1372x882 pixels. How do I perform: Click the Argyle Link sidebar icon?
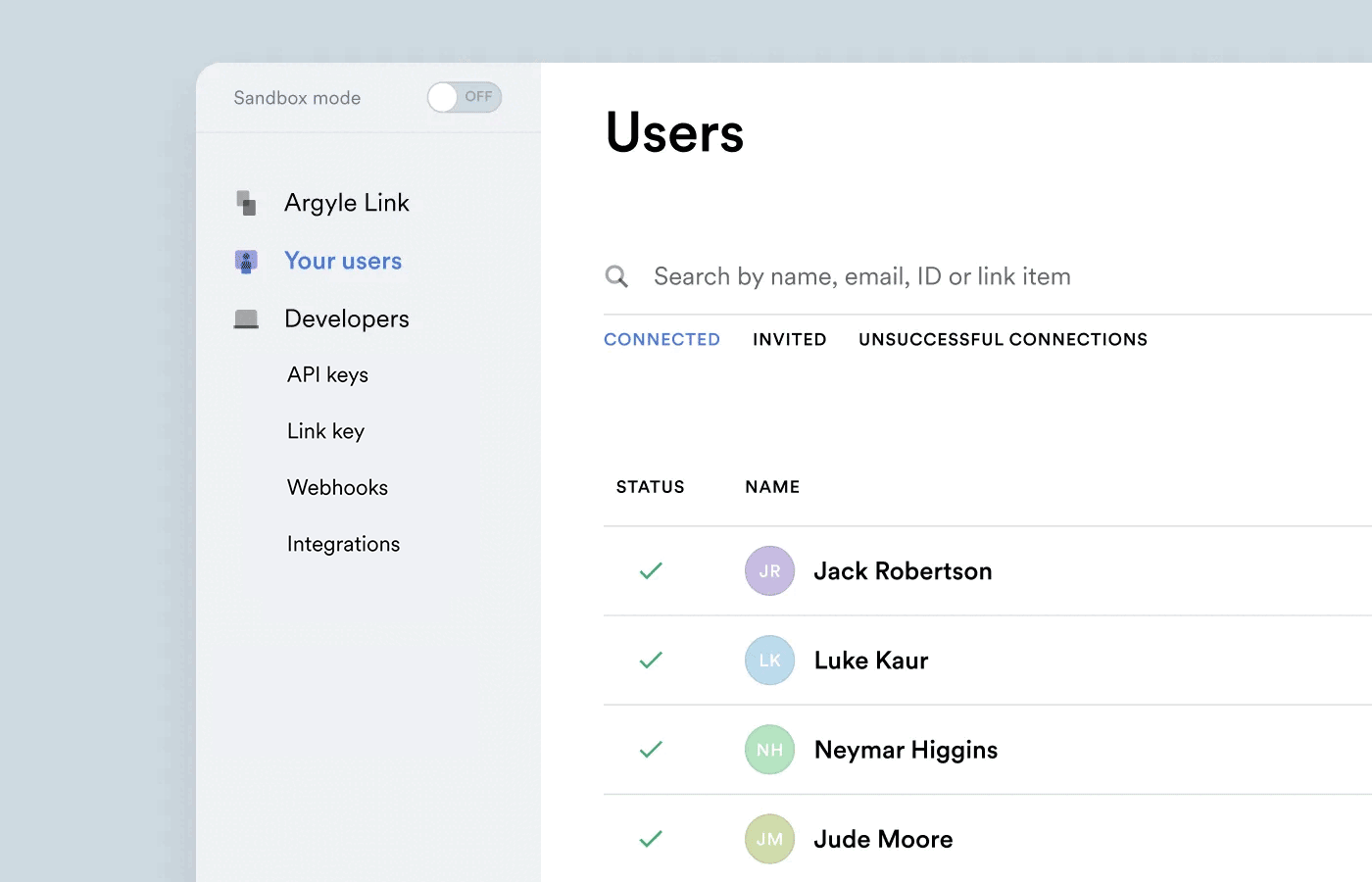(246, 203)
